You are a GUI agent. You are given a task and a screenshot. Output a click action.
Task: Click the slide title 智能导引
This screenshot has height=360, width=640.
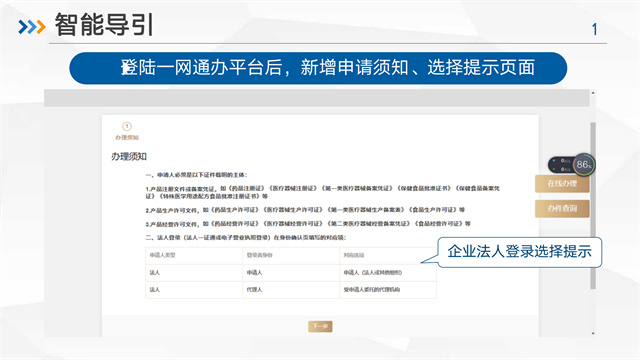104,25
